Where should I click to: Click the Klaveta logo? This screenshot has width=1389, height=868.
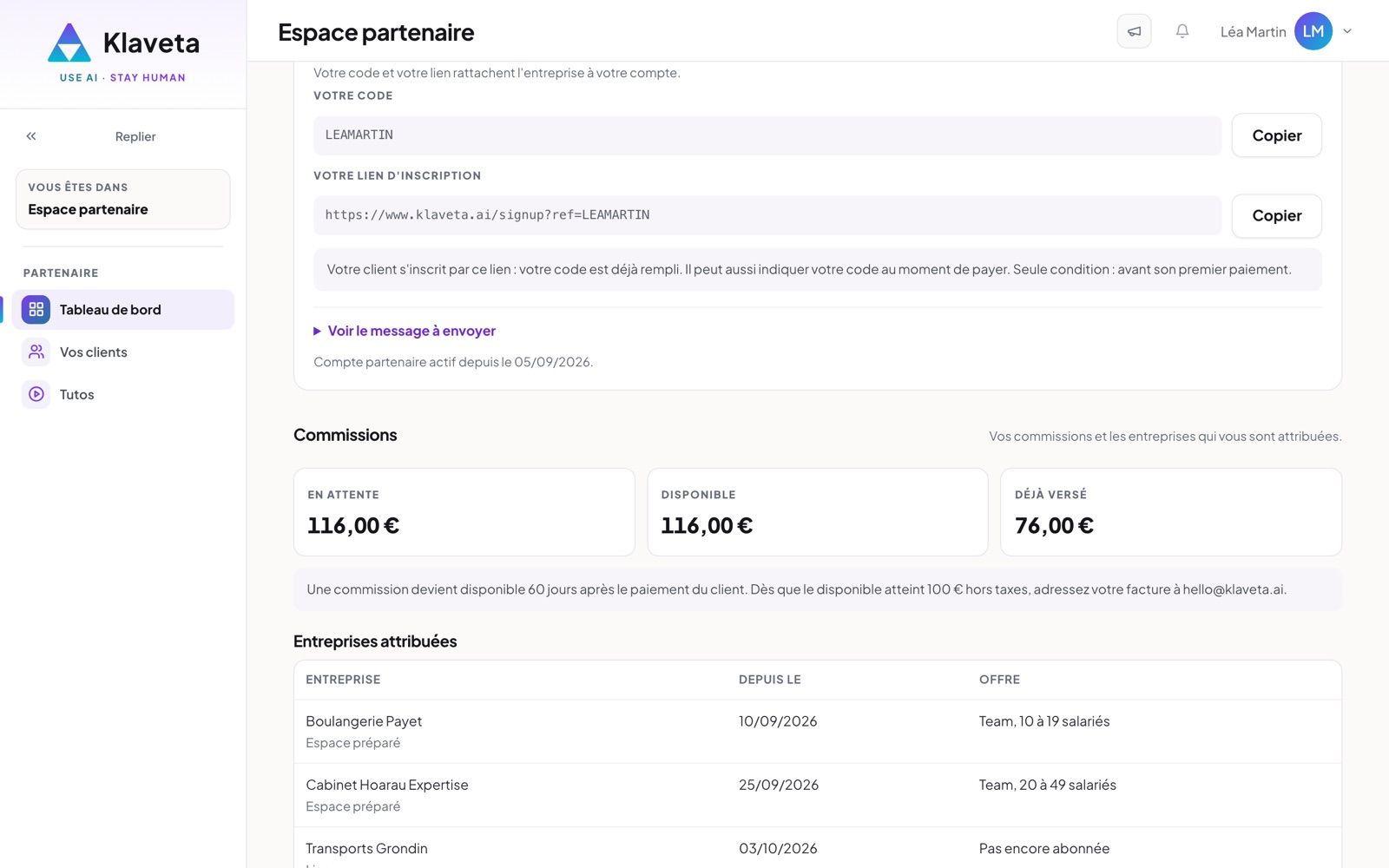pos(123,52)
